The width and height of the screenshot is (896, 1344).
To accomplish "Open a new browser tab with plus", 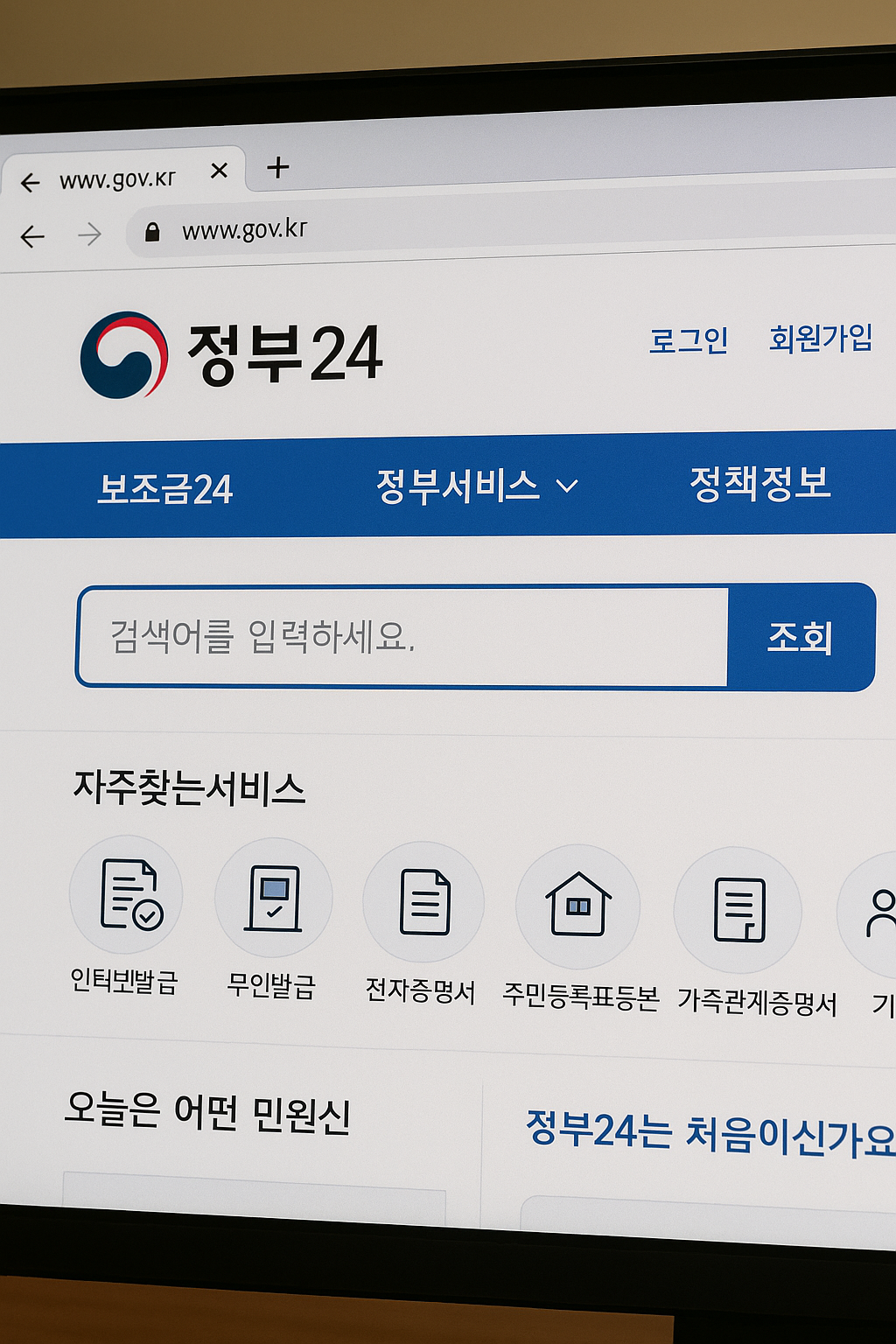I will point(278,167).
